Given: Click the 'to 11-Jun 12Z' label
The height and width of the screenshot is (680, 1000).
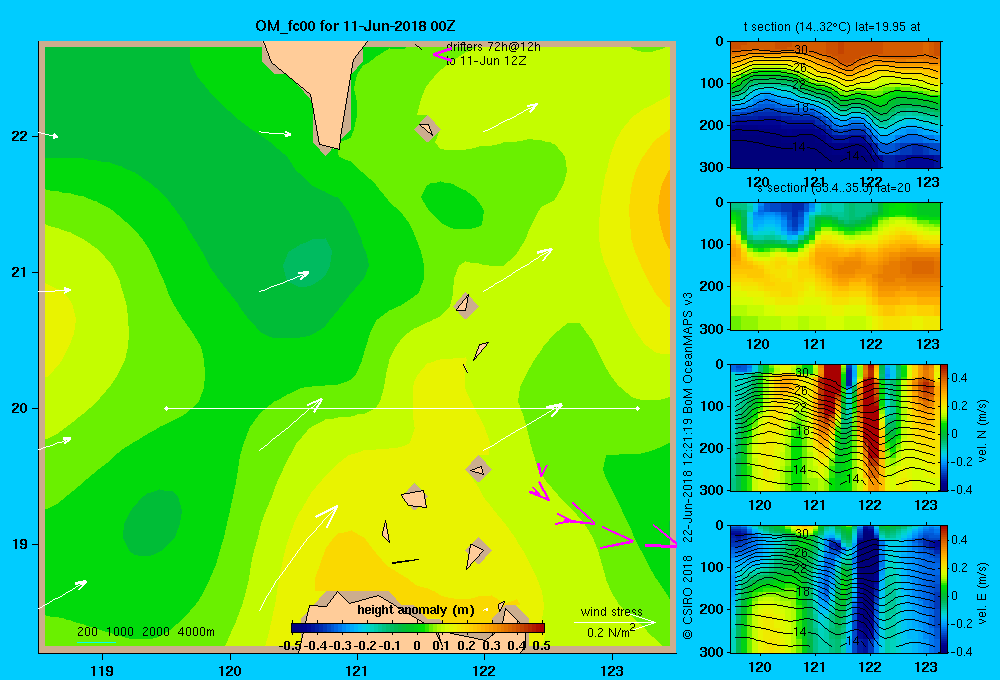Looking at the screenshot, I should (486, 61).
